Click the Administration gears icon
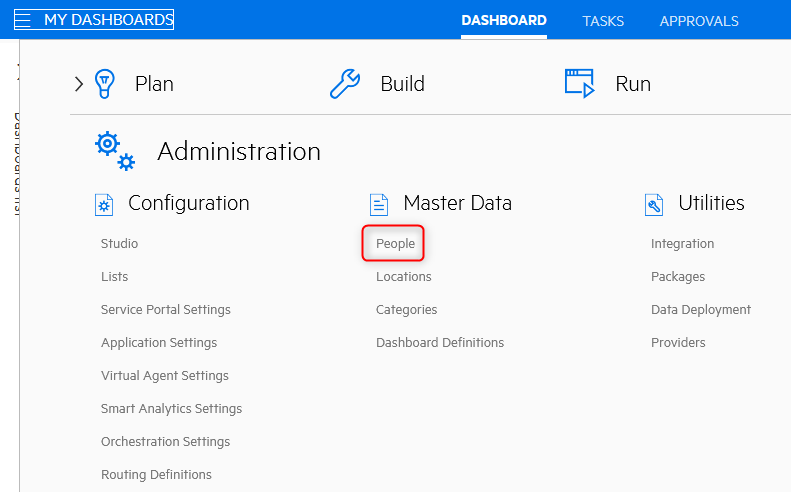This screenshot has height=492, width=791. click(x=115, y=151)
